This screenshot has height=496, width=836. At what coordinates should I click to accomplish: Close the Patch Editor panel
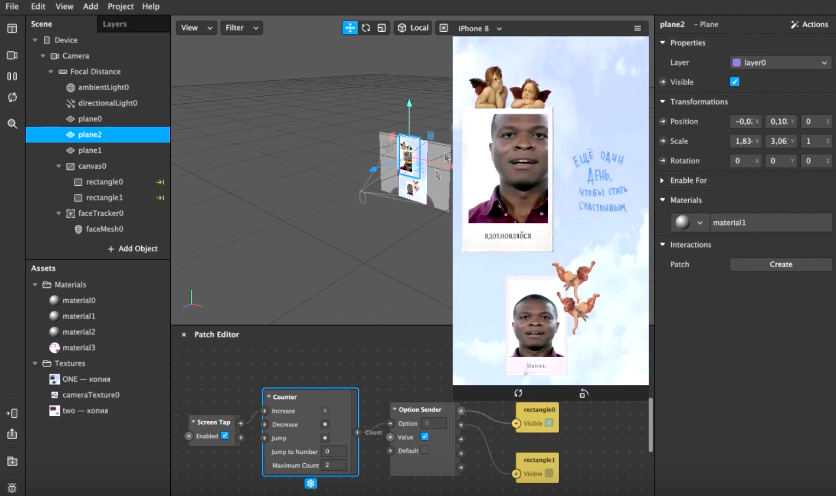pyautogui.click(x=184, y=334)
